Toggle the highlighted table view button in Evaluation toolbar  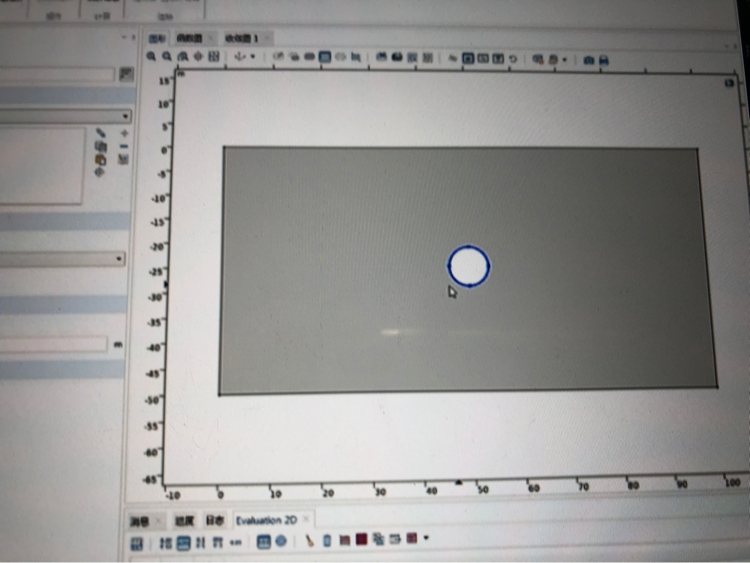(183, 541)
